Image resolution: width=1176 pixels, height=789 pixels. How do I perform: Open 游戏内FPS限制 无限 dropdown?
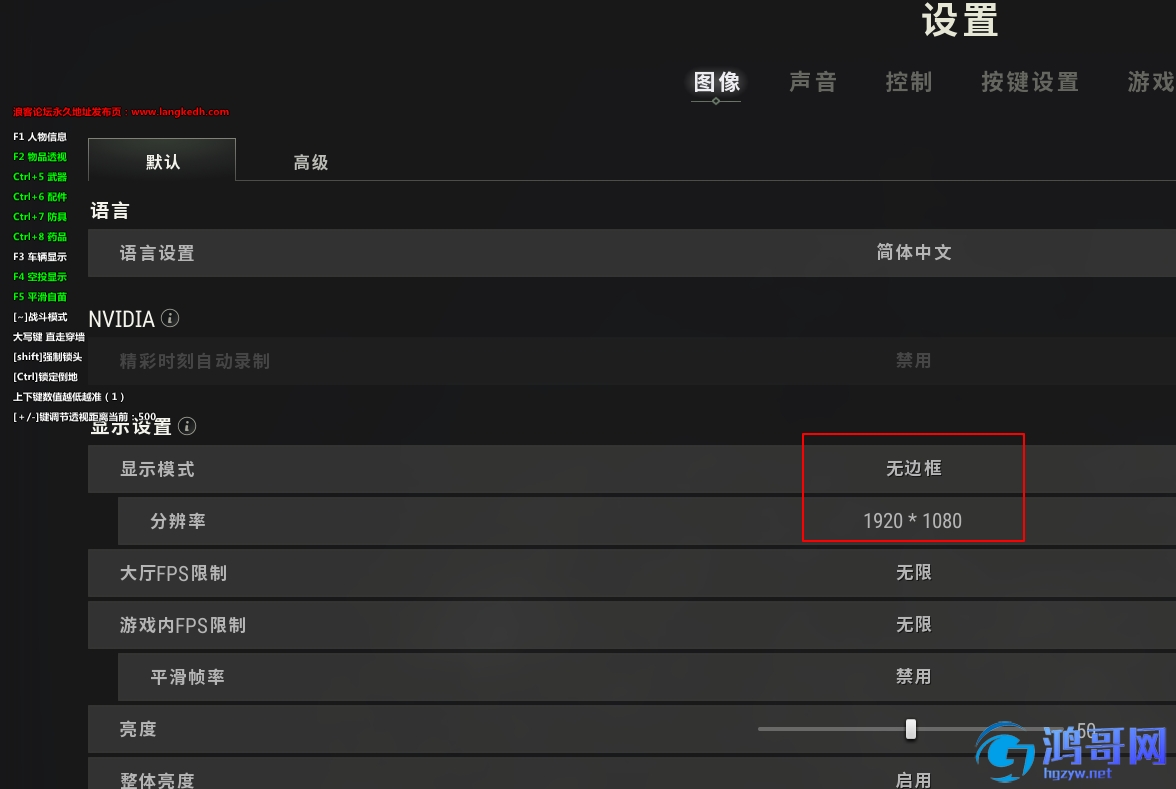tap(913, 625)
